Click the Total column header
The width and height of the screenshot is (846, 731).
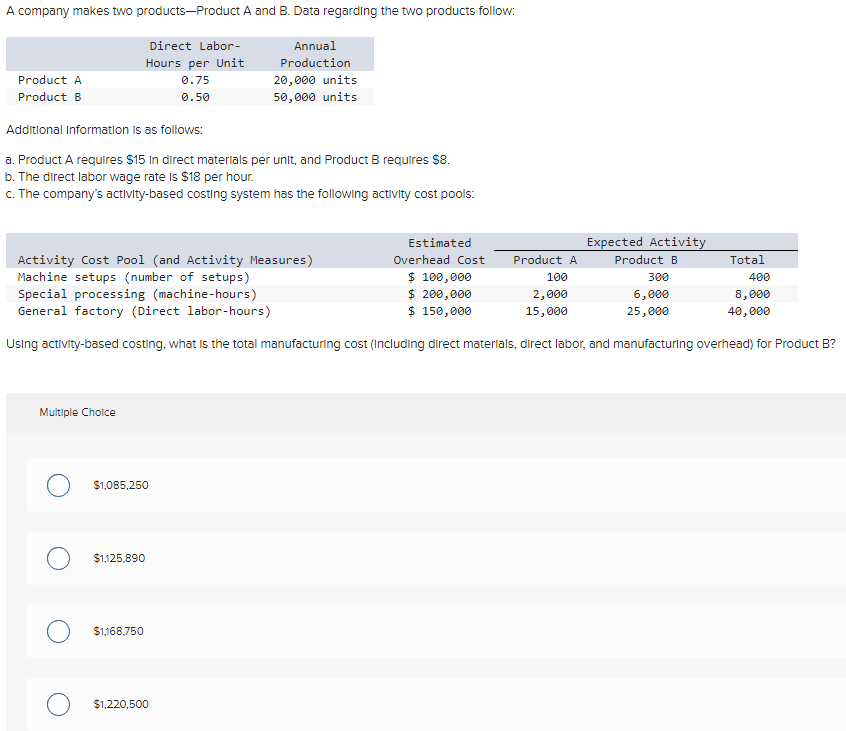[x=747, y=260]
